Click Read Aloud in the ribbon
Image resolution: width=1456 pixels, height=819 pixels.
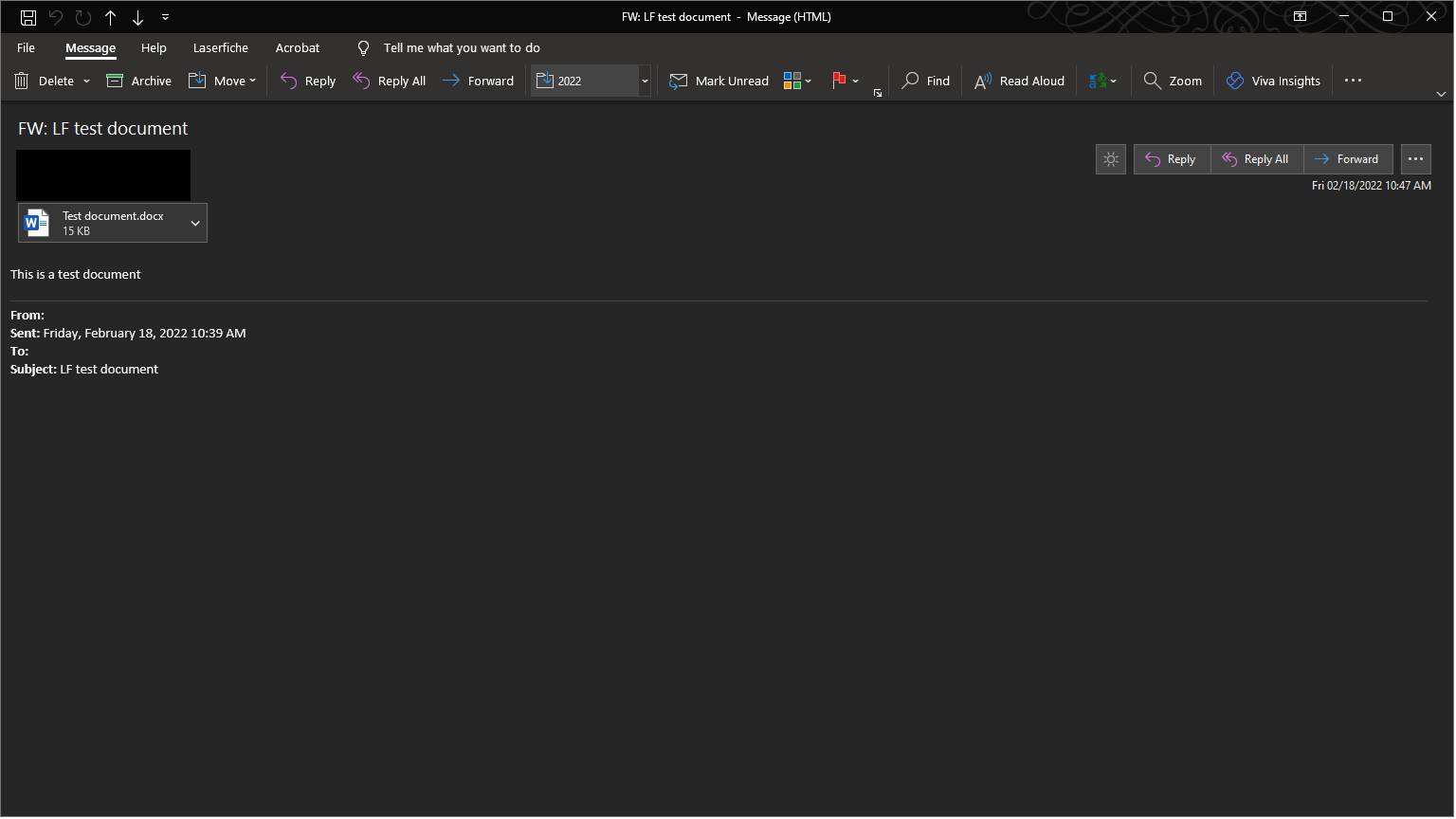[1020, 82]
